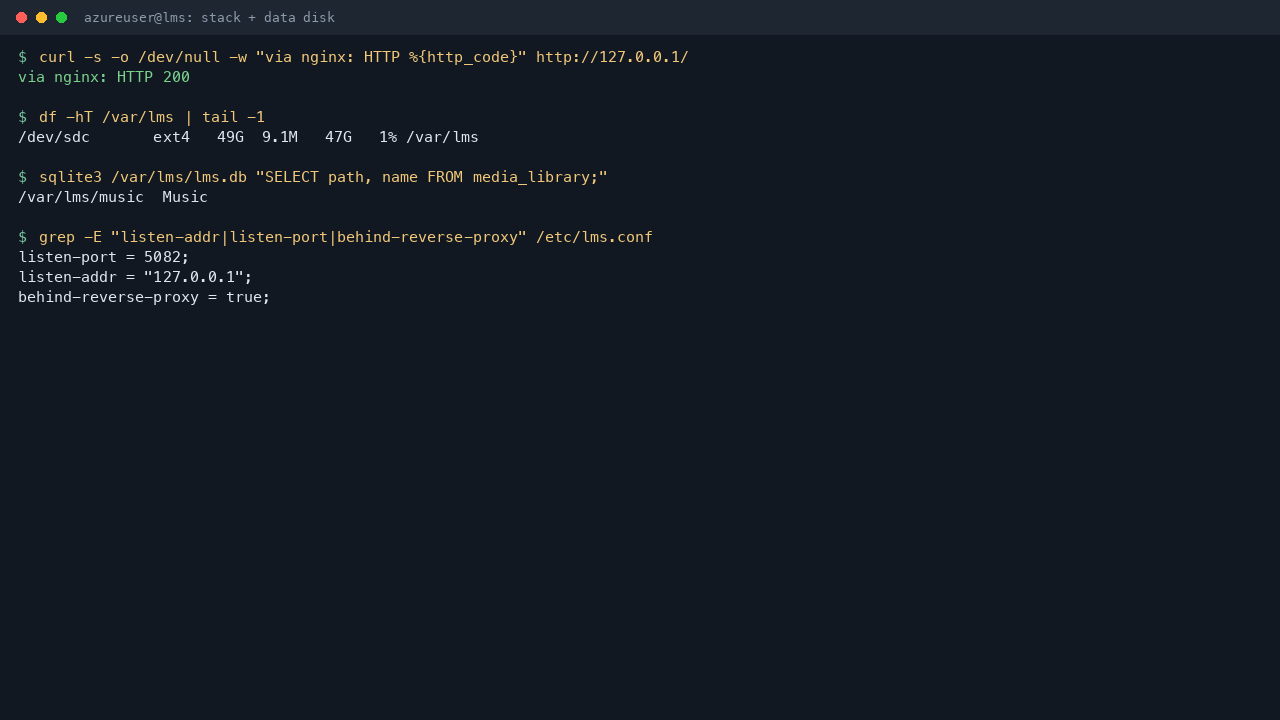Viewport: 1280px width, 720px height.
Task: Click the yellow minimize window button
Action: [41, 17]
